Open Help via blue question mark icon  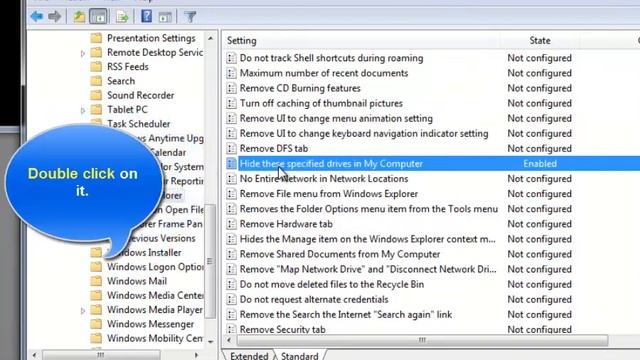(x=146, y=16)
